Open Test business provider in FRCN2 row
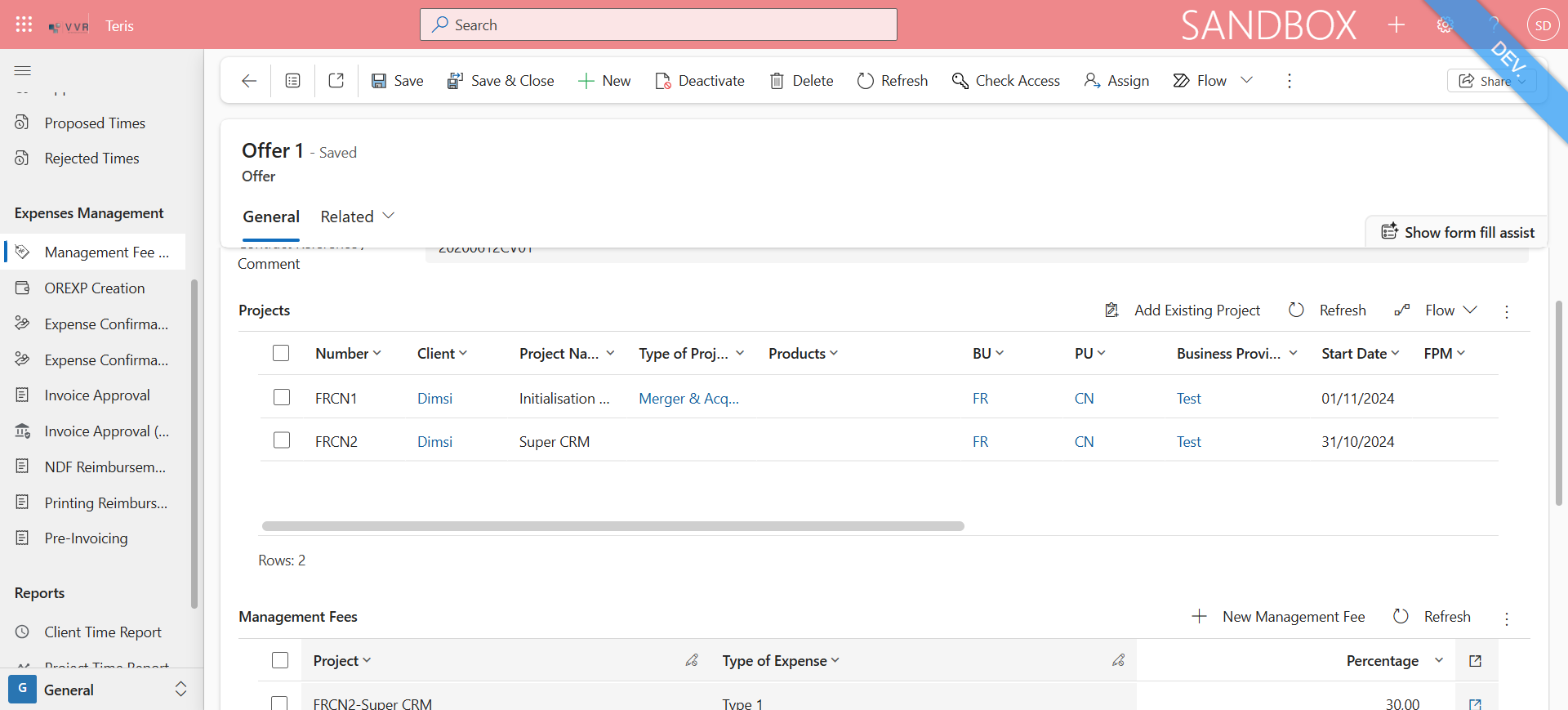Screen dimensions: 1568x710 click(1188, 442)
